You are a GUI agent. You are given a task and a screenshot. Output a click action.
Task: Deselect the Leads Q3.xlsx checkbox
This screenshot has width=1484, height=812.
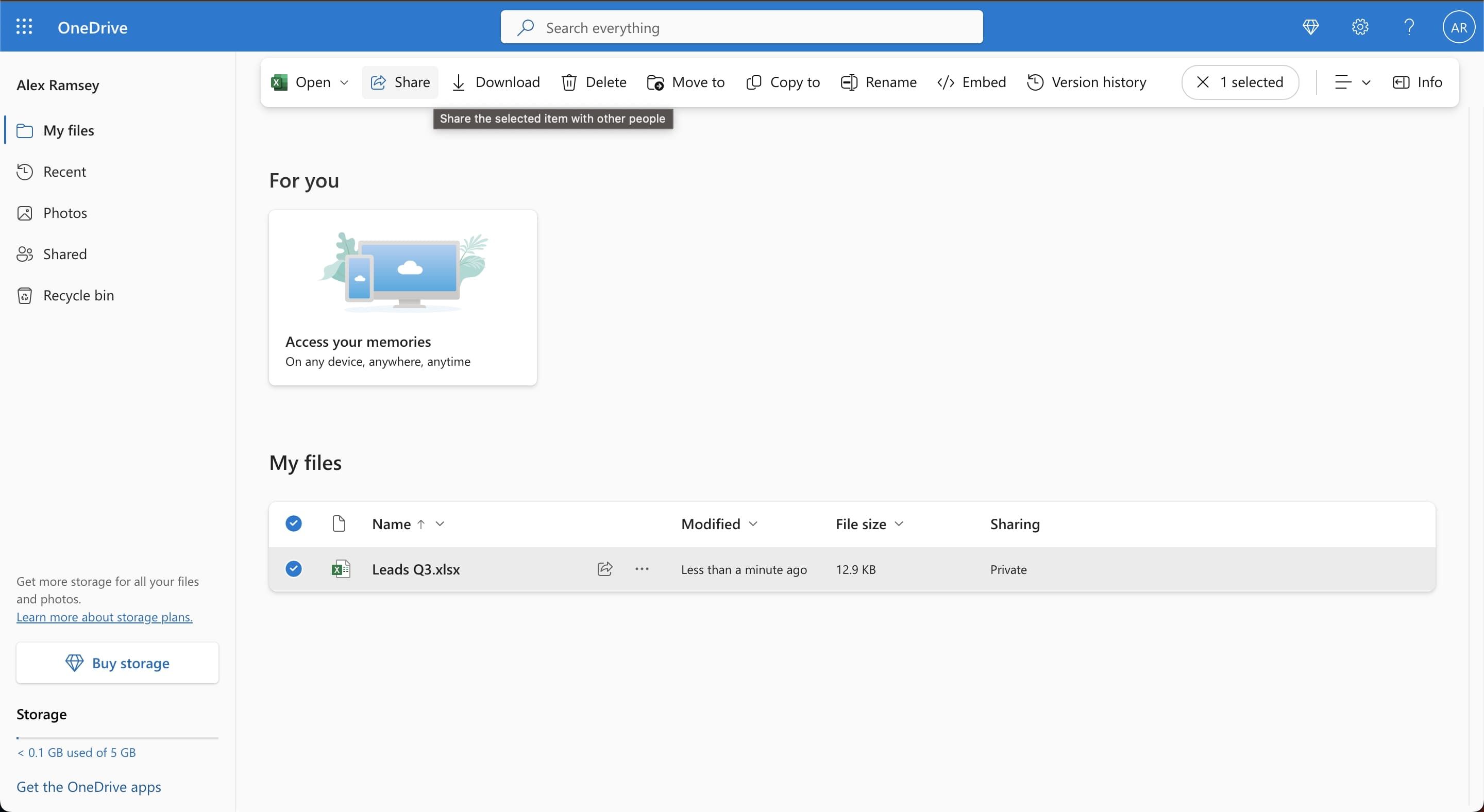[293, 568]
